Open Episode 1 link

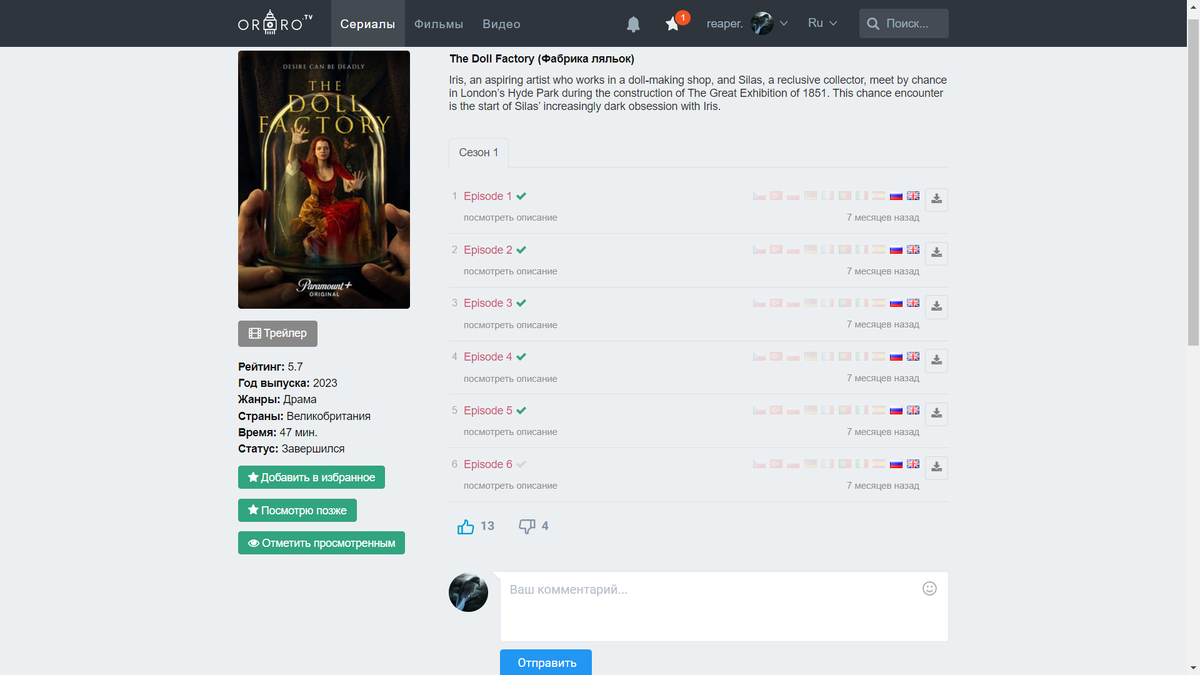click(488, 196)
